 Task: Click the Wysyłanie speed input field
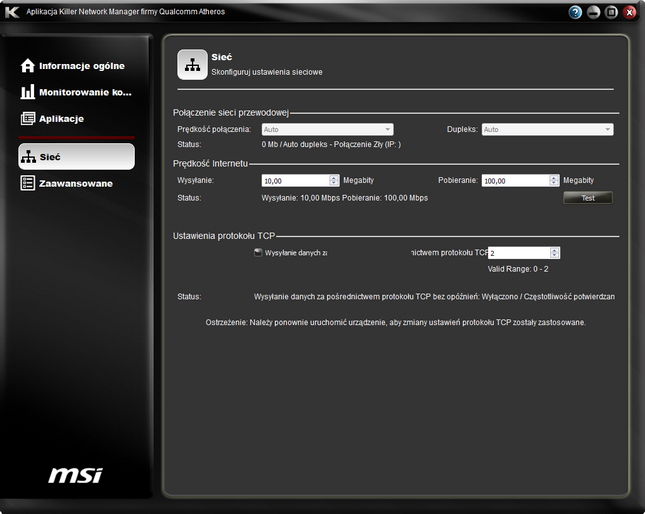click(295, 181)
